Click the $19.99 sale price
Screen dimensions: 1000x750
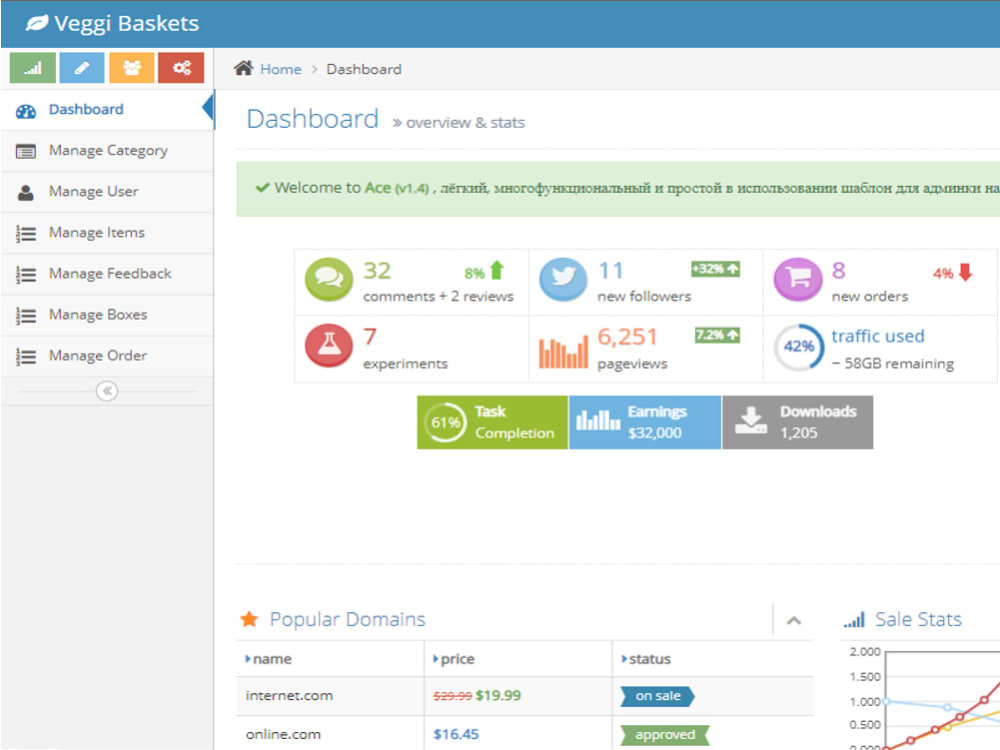[498, 695]
